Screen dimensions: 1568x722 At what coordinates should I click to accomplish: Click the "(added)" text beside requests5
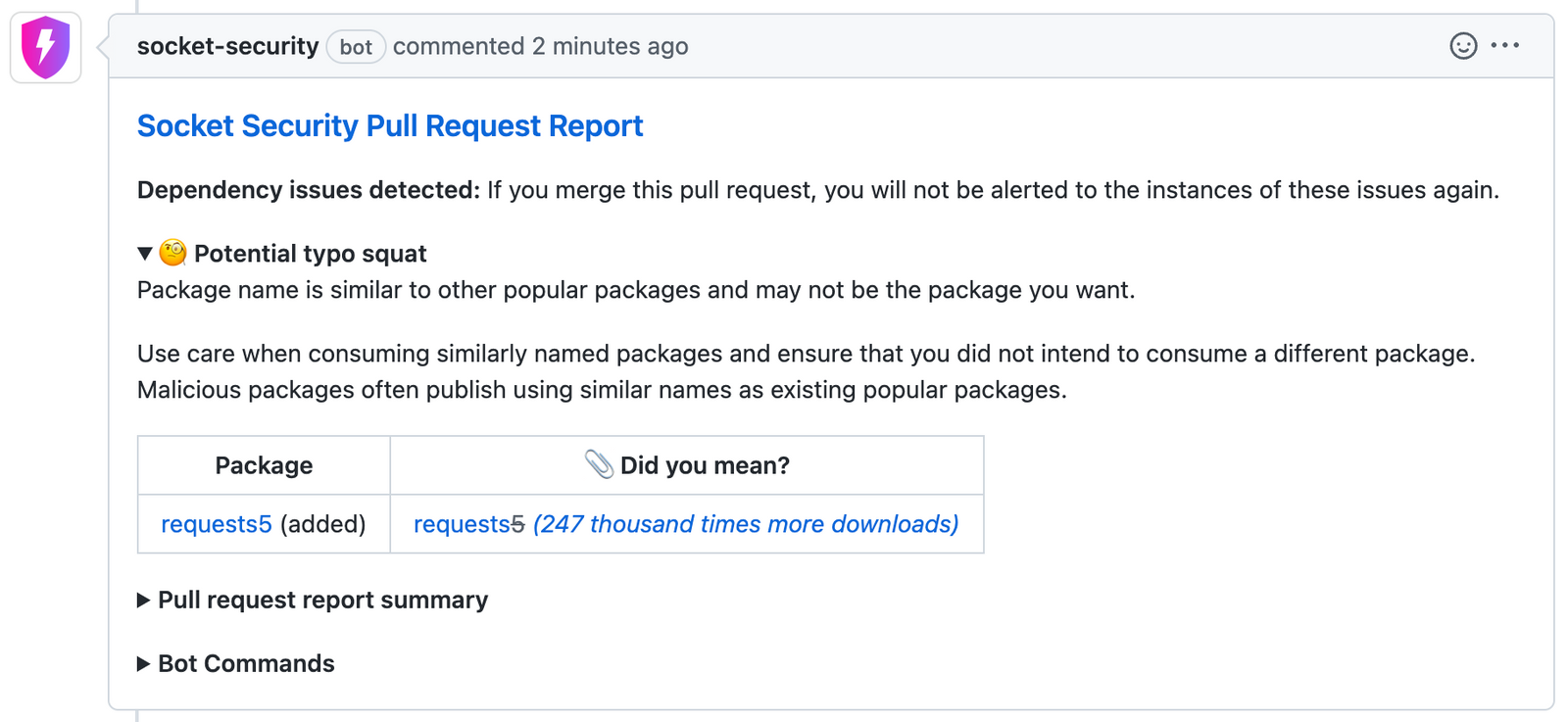(322, 524)
